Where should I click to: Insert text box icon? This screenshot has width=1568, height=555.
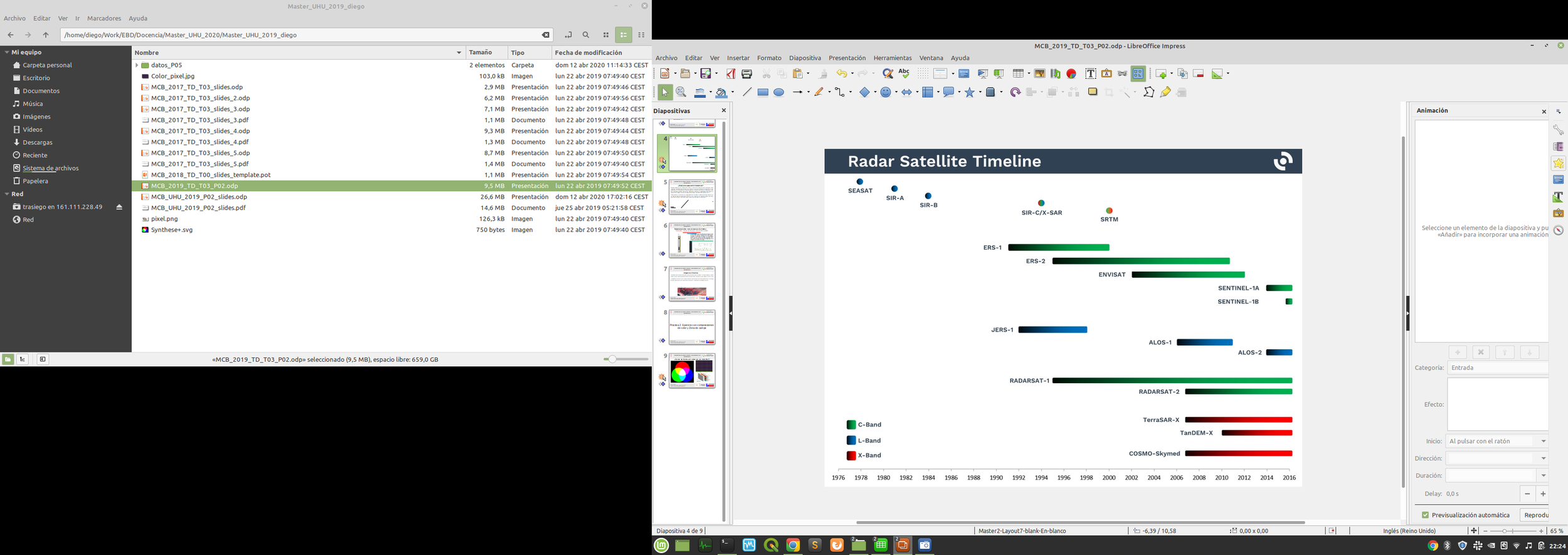click(1091, 74)
